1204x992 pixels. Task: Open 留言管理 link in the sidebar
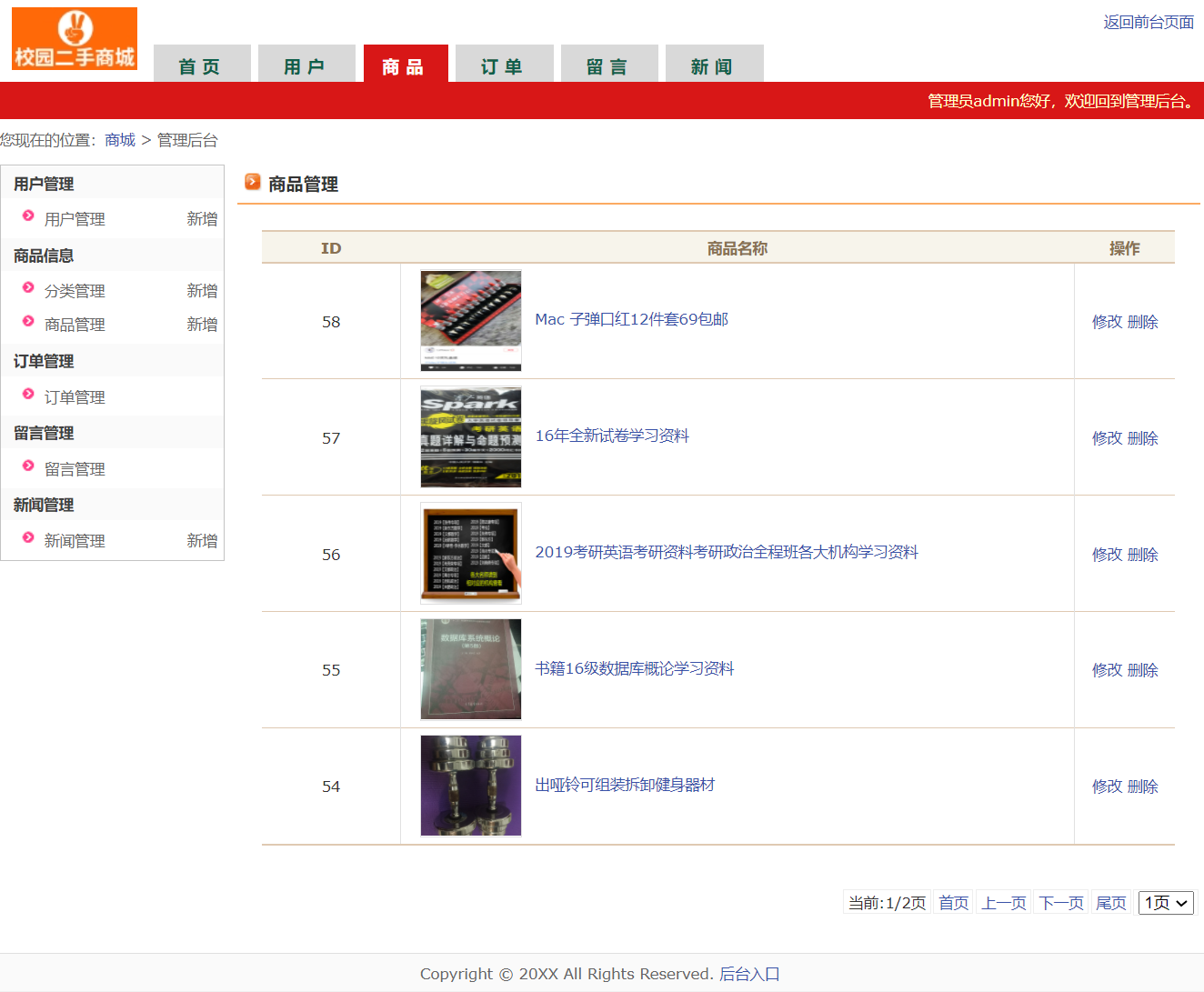(x=75, y=469)
